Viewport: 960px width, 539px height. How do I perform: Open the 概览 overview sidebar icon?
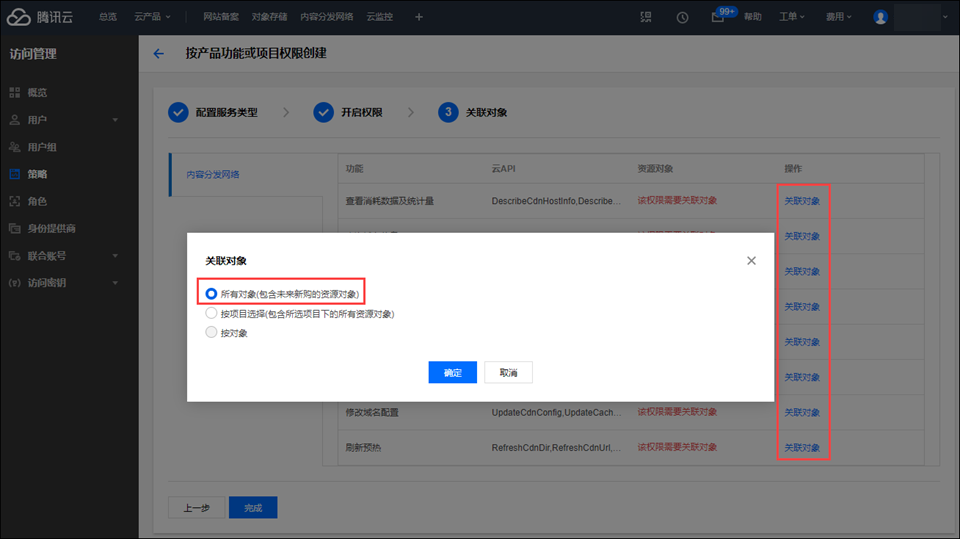pyautogui.click(x=15, y=93)
